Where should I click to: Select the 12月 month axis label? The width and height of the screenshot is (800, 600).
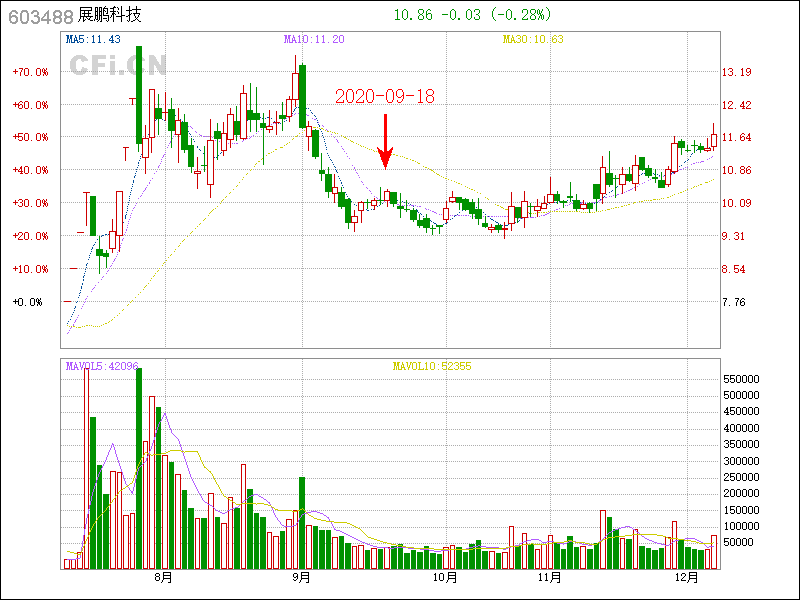(685, 578)
